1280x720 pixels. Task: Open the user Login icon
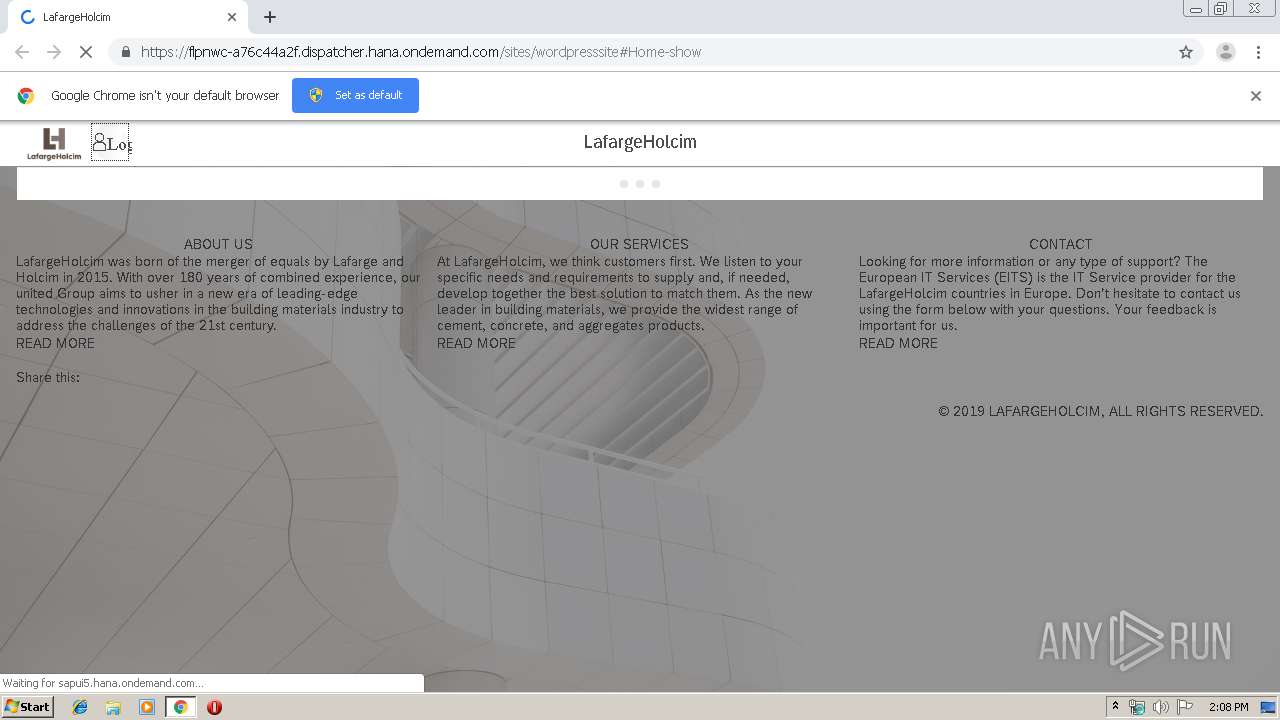(x=110, y=143)
